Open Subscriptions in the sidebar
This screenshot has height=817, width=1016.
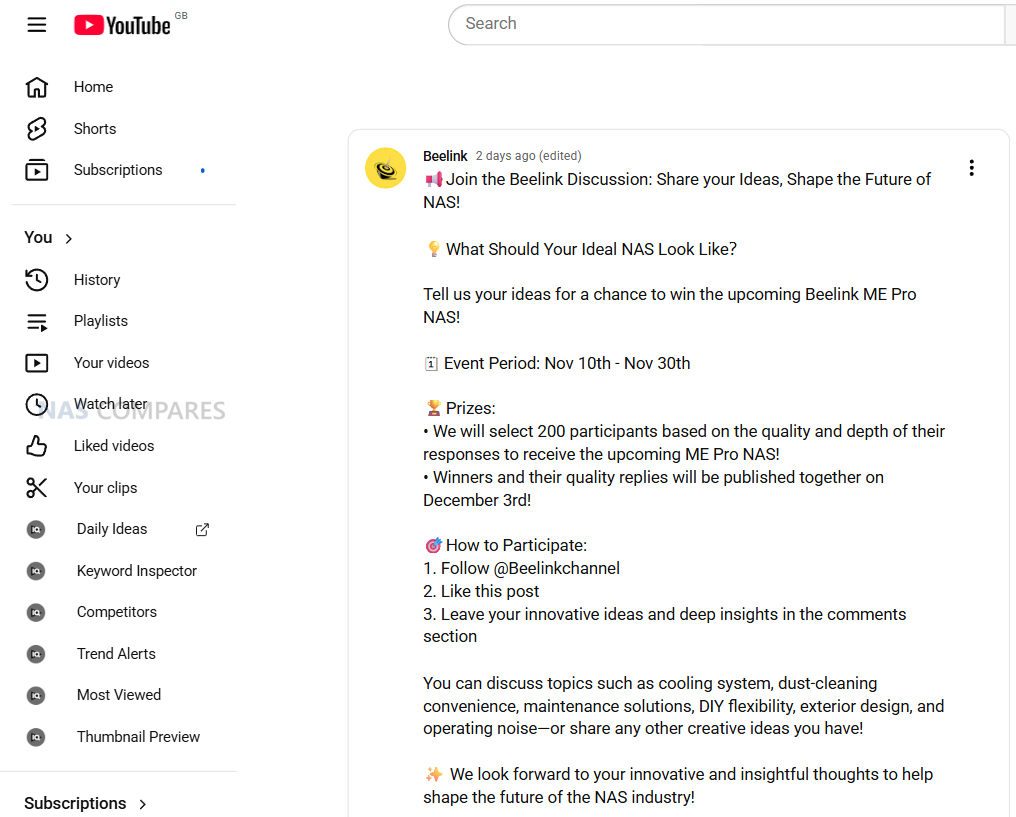pyautogui.click(x=117, y=170)
